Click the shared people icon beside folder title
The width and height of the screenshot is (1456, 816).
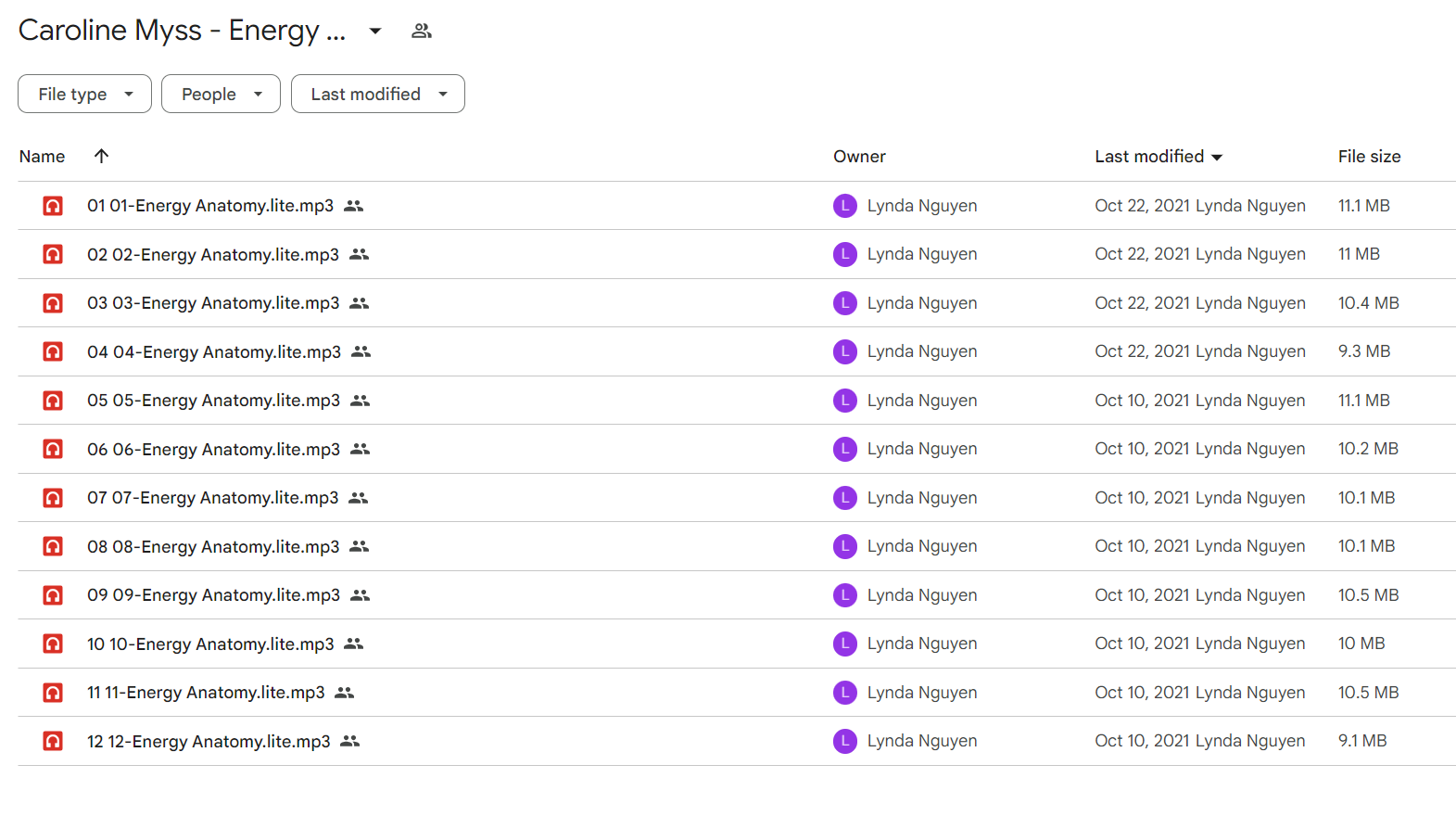422,31
